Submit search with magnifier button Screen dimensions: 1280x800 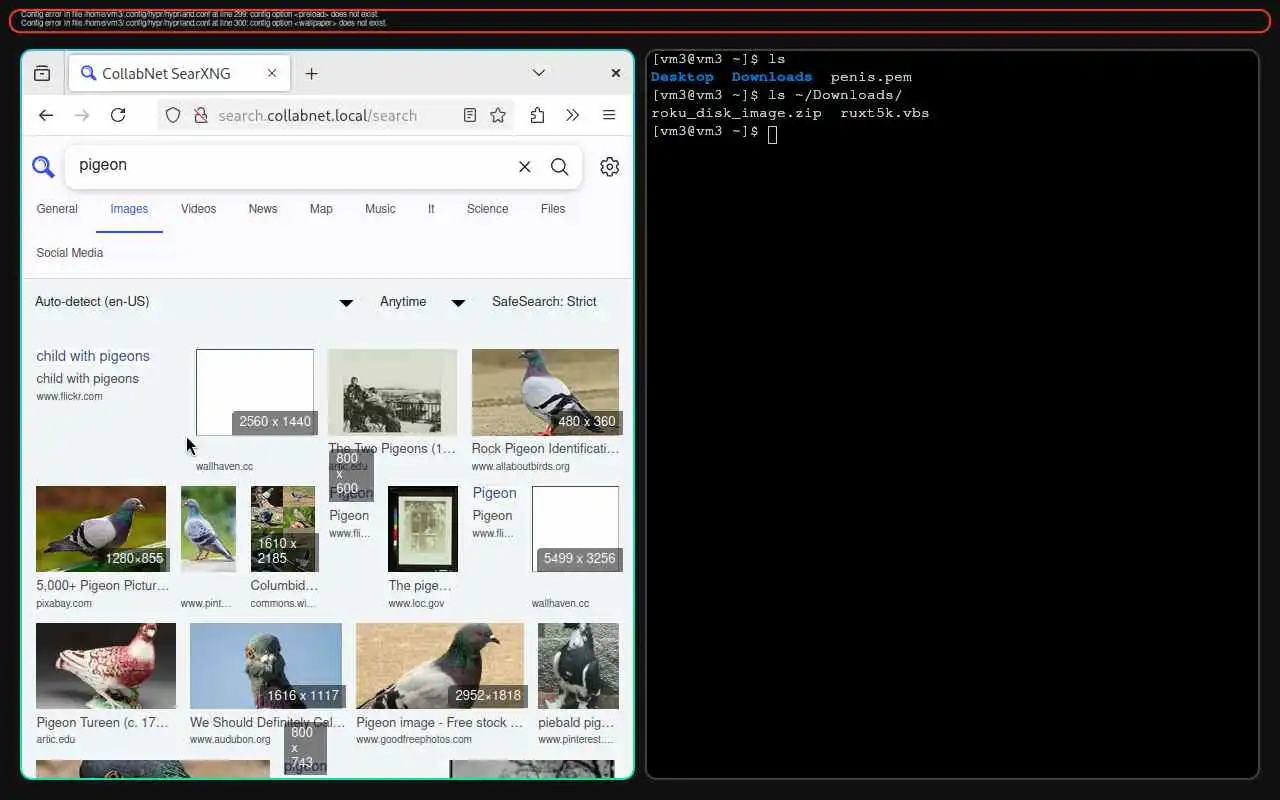tap(560, 167)
